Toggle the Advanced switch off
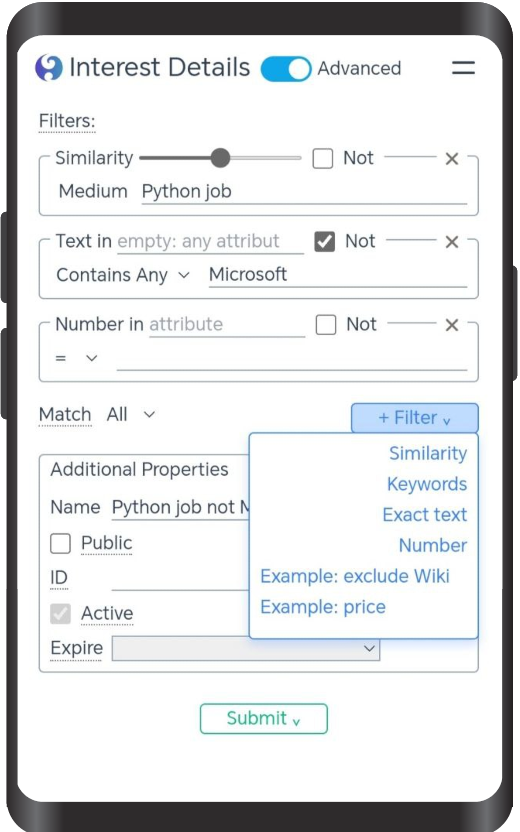Image resolution: width=520 pixels, height=832 pixels. [x=285, y=69]
